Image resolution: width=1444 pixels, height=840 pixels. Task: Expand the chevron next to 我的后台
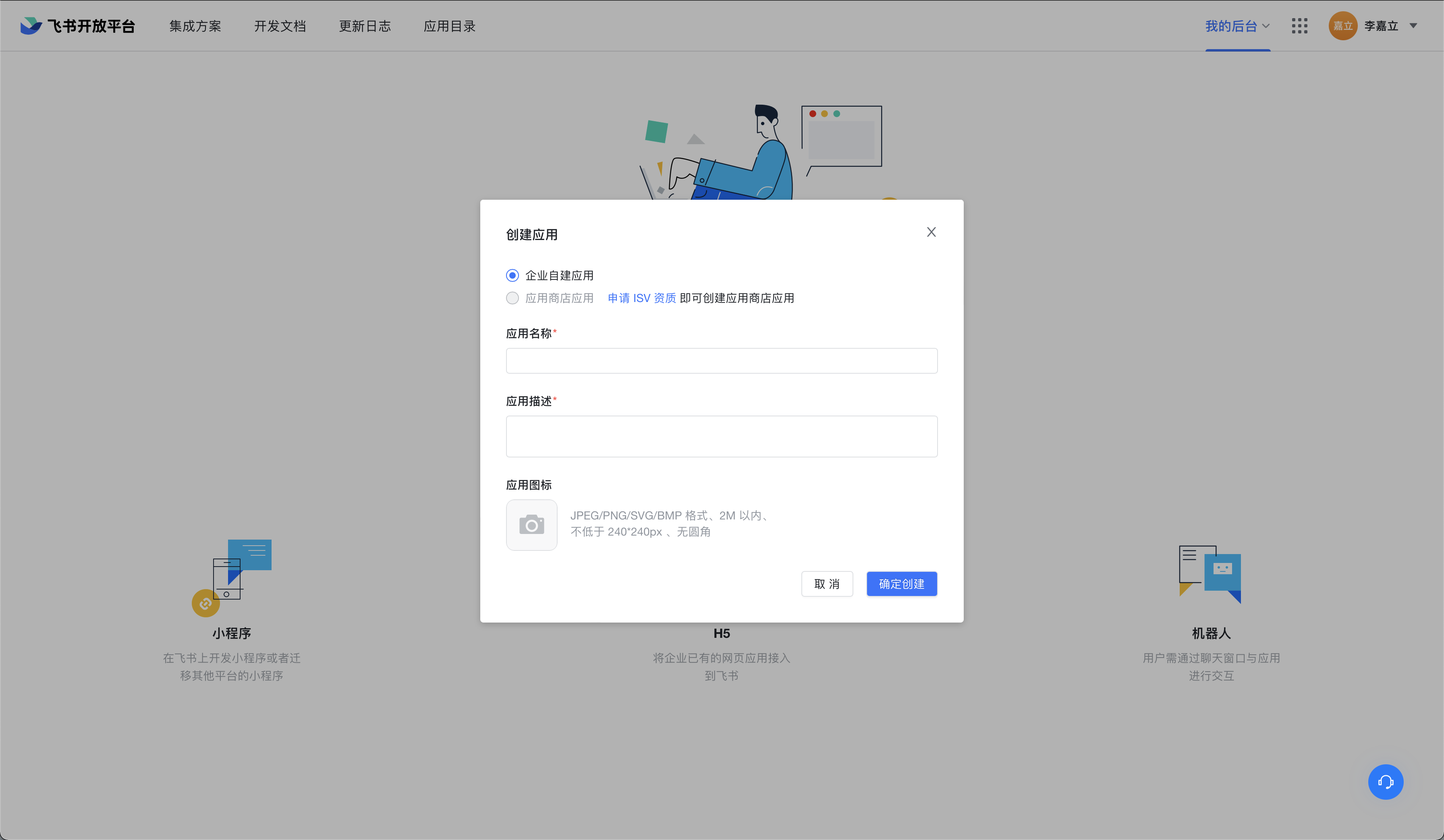click(1266, 26)
